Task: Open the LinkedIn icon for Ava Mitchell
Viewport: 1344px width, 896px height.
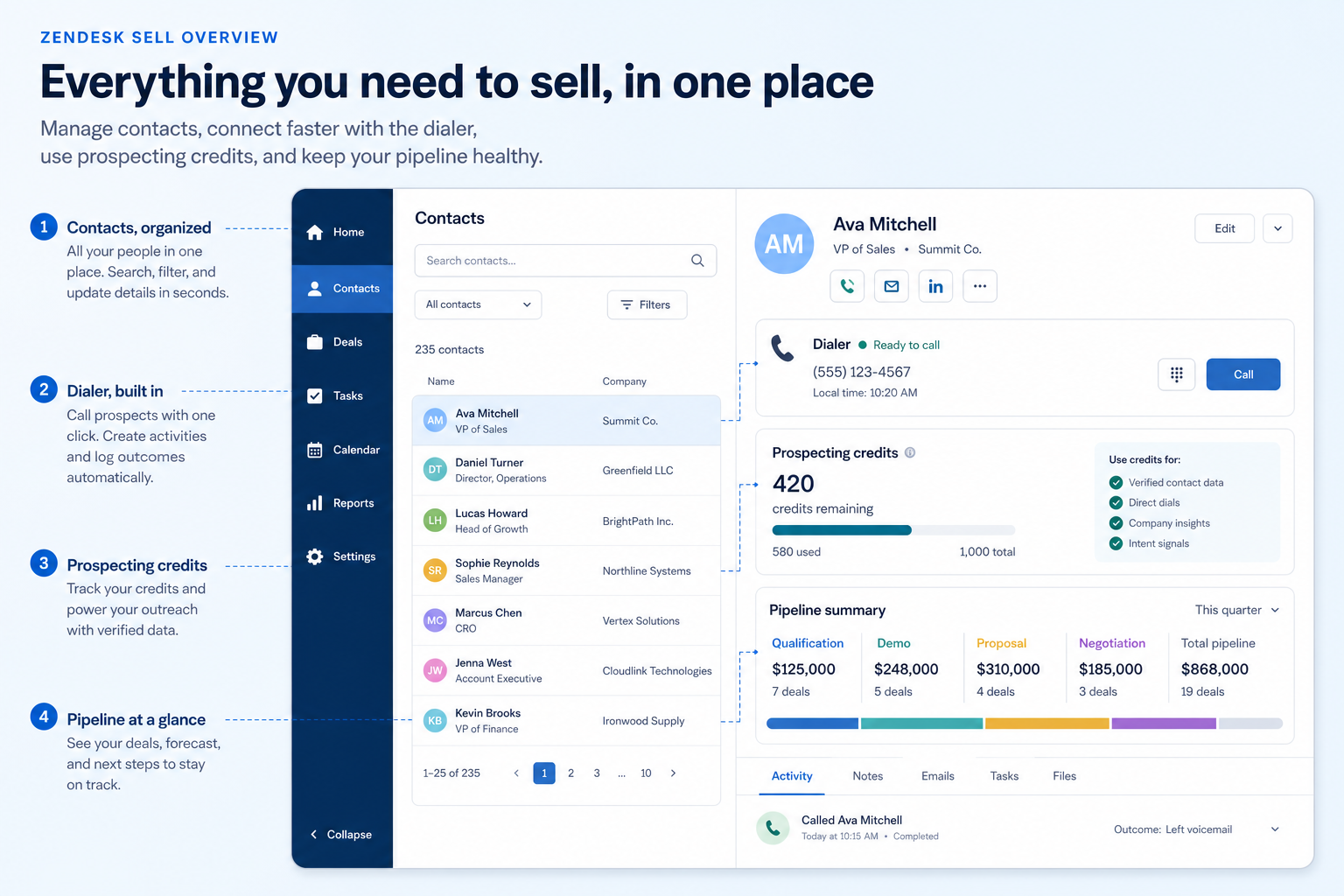Action: (935, 286)
